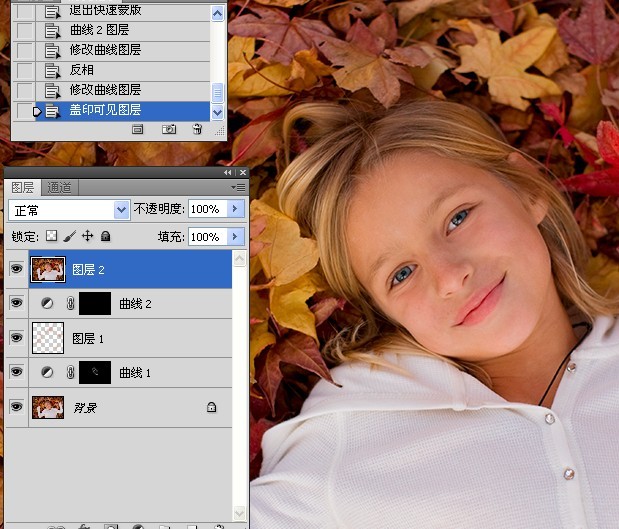Click the 不透明度 100% value field
This screenshot has height=529, width=619.
pos(208,208)
